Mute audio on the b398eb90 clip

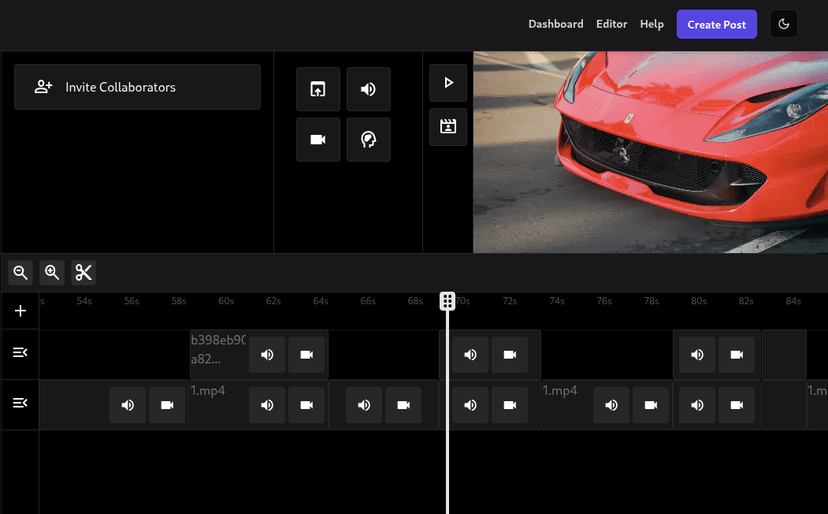(267, 355)
